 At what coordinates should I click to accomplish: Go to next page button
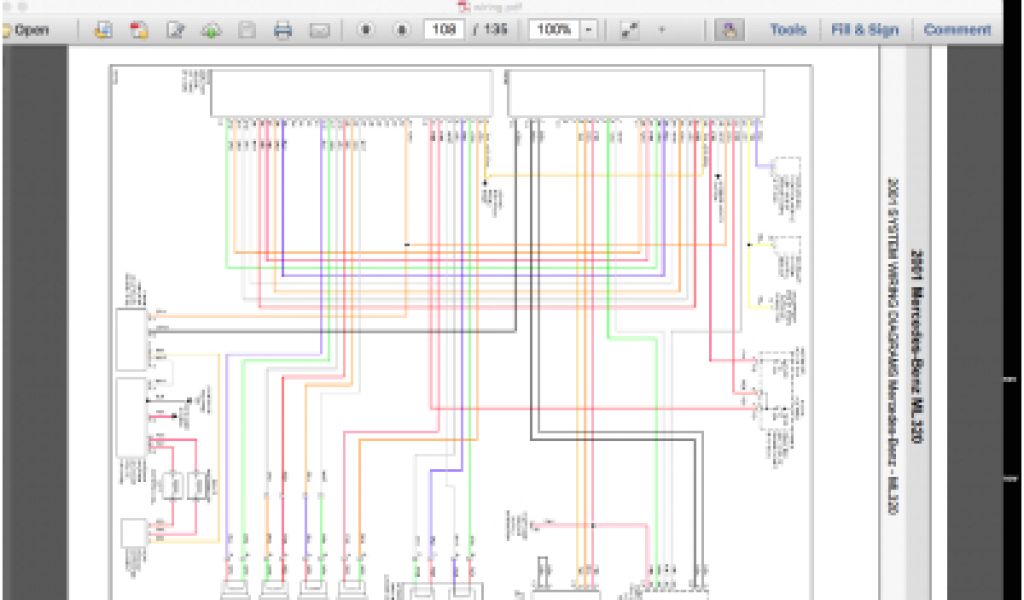(x=401, y=30)
